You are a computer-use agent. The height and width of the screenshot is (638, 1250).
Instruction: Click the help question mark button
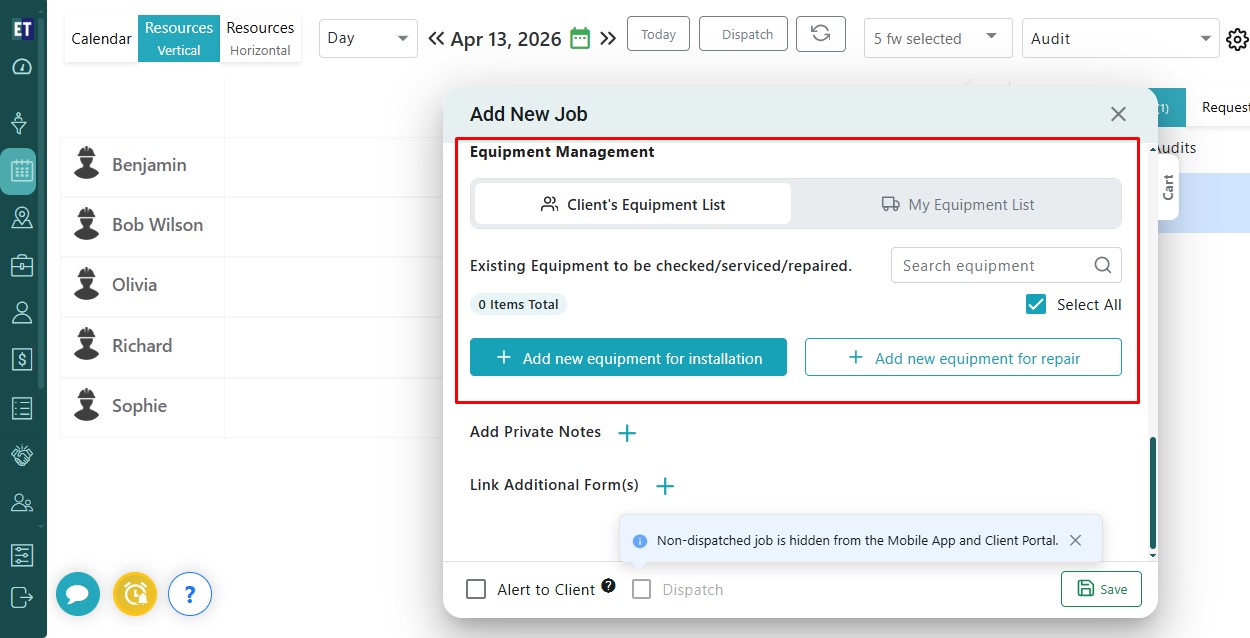(x=190, y=595)
